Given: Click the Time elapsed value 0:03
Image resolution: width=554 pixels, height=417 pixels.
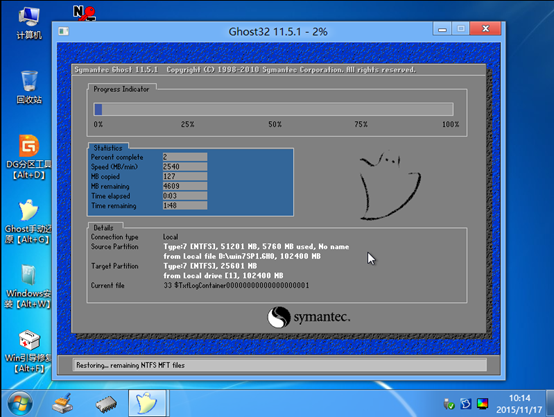Looking at the screenshot, I should click(185, 196).
